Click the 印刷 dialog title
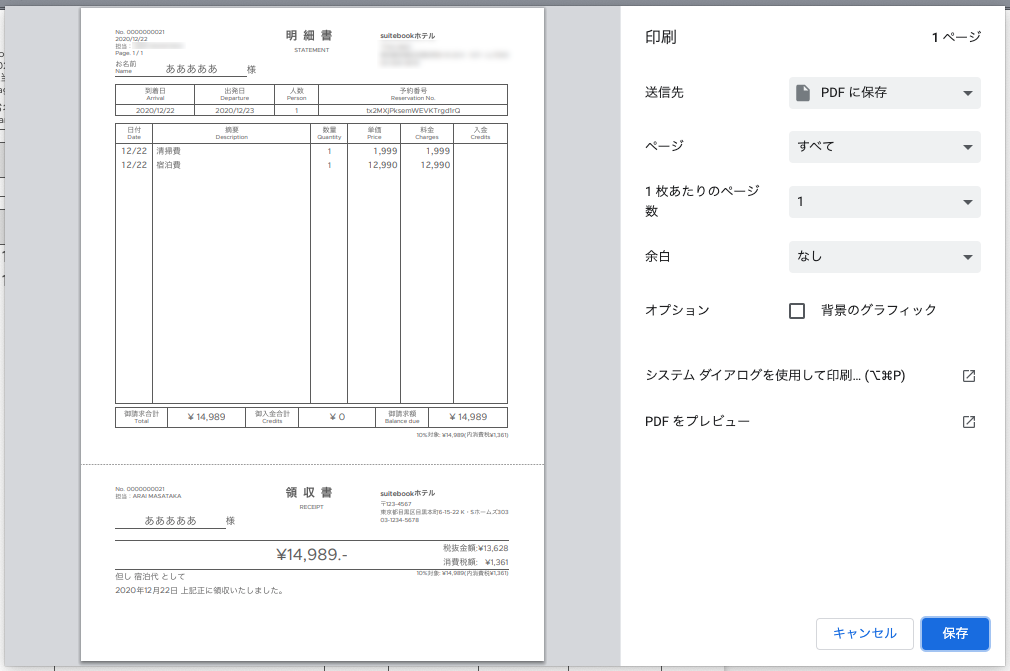 tap(661, 37)
